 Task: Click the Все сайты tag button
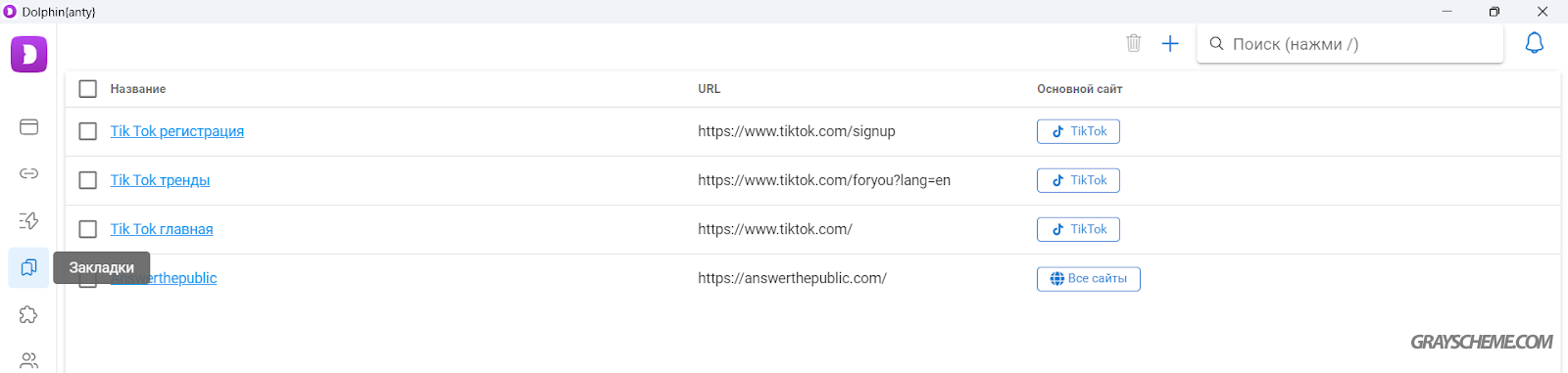tap(1089, 279)
